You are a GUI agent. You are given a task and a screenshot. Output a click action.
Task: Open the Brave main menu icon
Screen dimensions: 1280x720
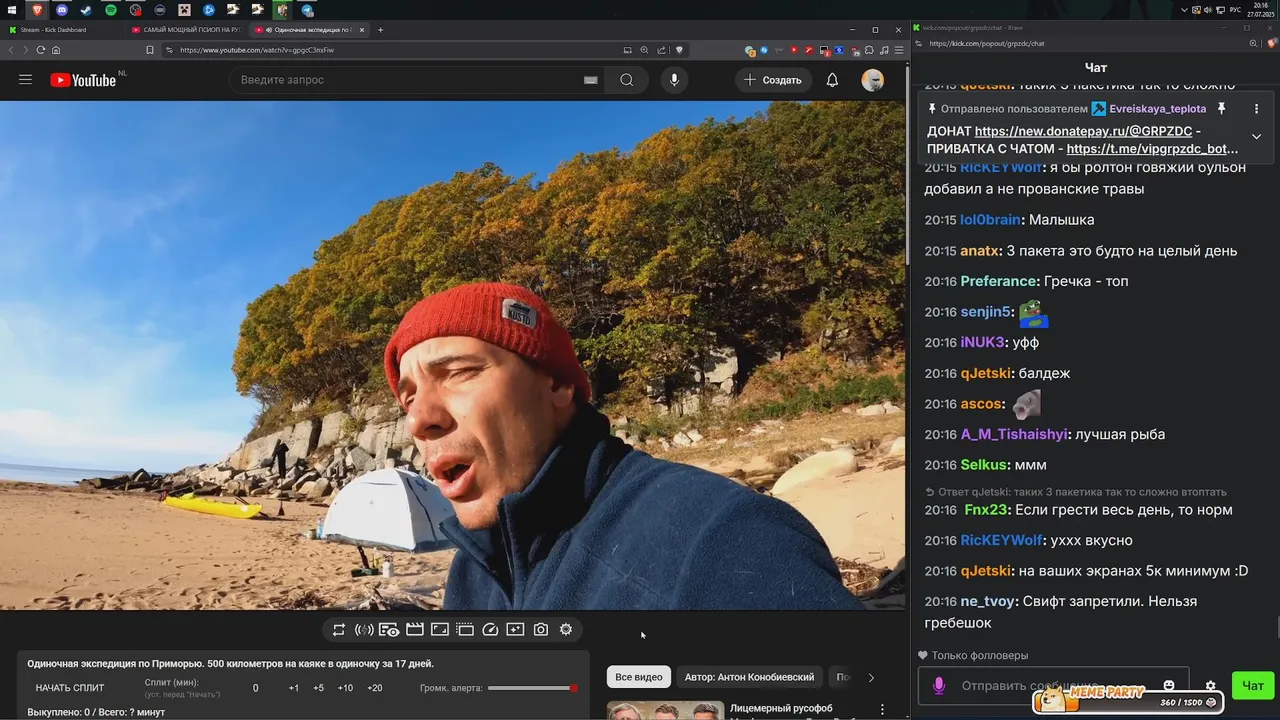click(897, 50)
